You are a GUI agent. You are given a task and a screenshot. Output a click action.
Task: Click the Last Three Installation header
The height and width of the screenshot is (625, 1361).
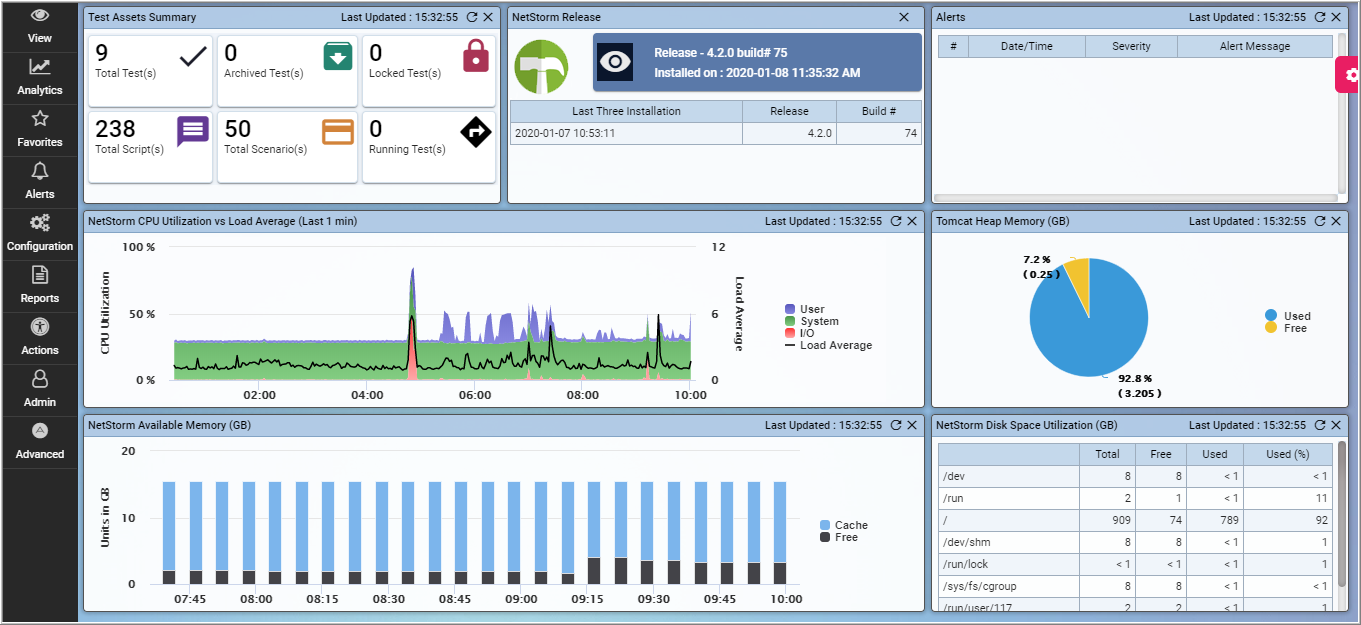tap(626, 111)
